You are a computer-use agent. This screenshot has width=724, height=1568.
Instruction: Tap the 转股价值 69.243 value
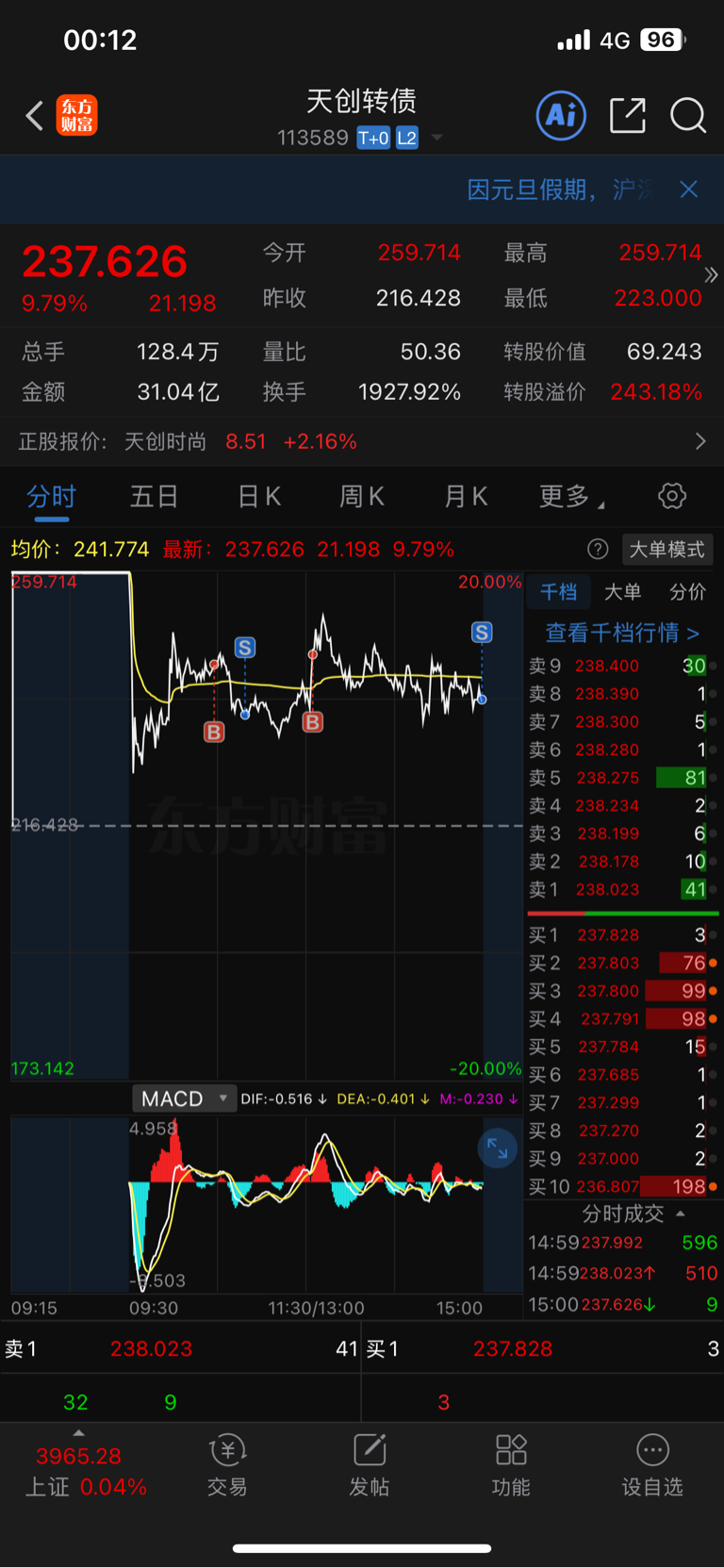[x=664, y=352]
